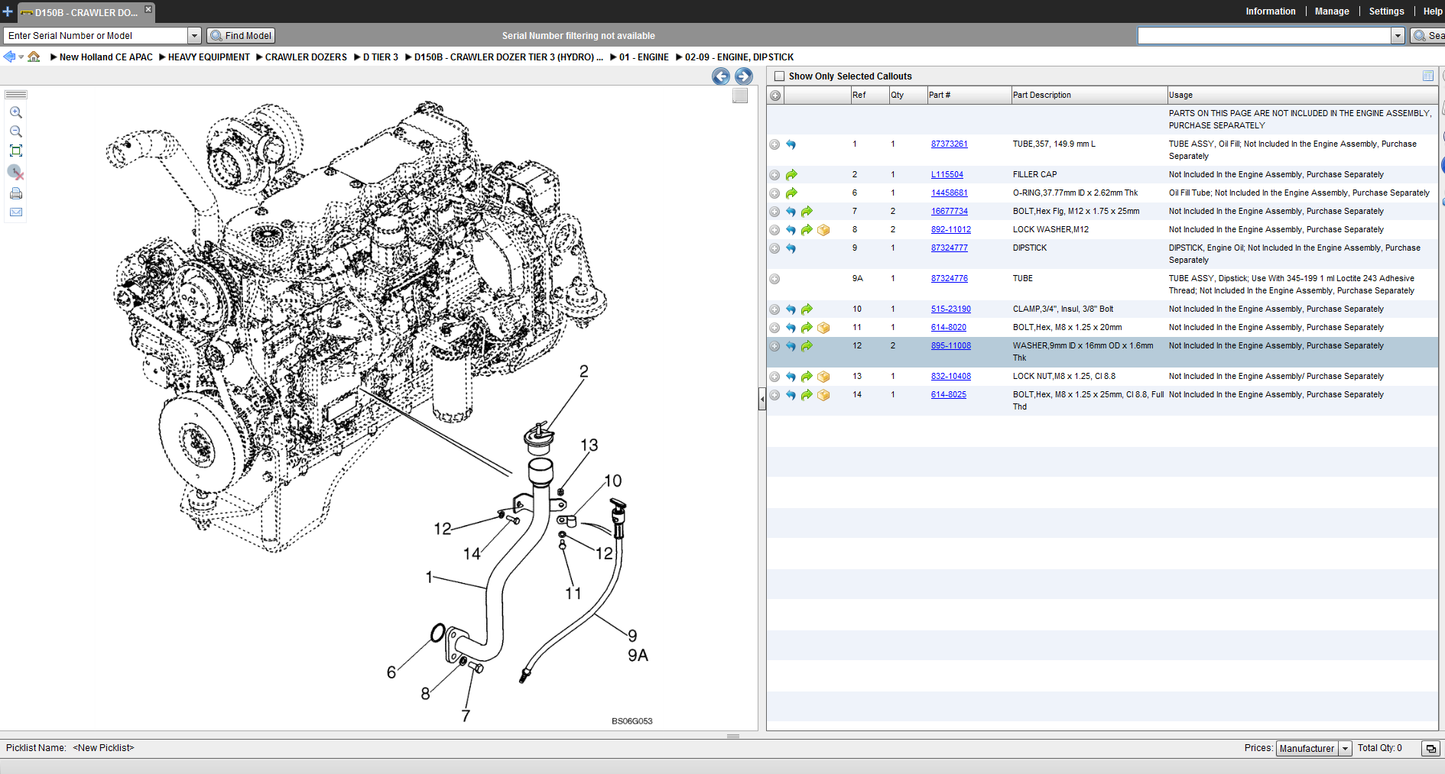The height and width of the screenshot is (774, 1445).
Task: Open the serial number or model dropdown
Action: 194,36
